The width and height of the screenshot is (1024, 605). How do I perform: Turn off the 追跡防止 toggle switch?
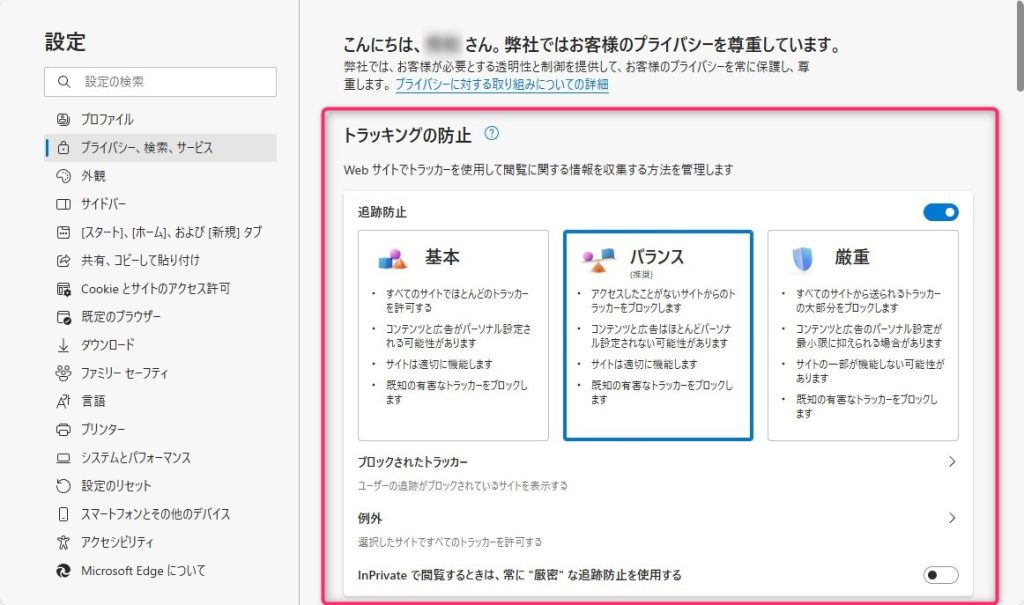(941, 212)
